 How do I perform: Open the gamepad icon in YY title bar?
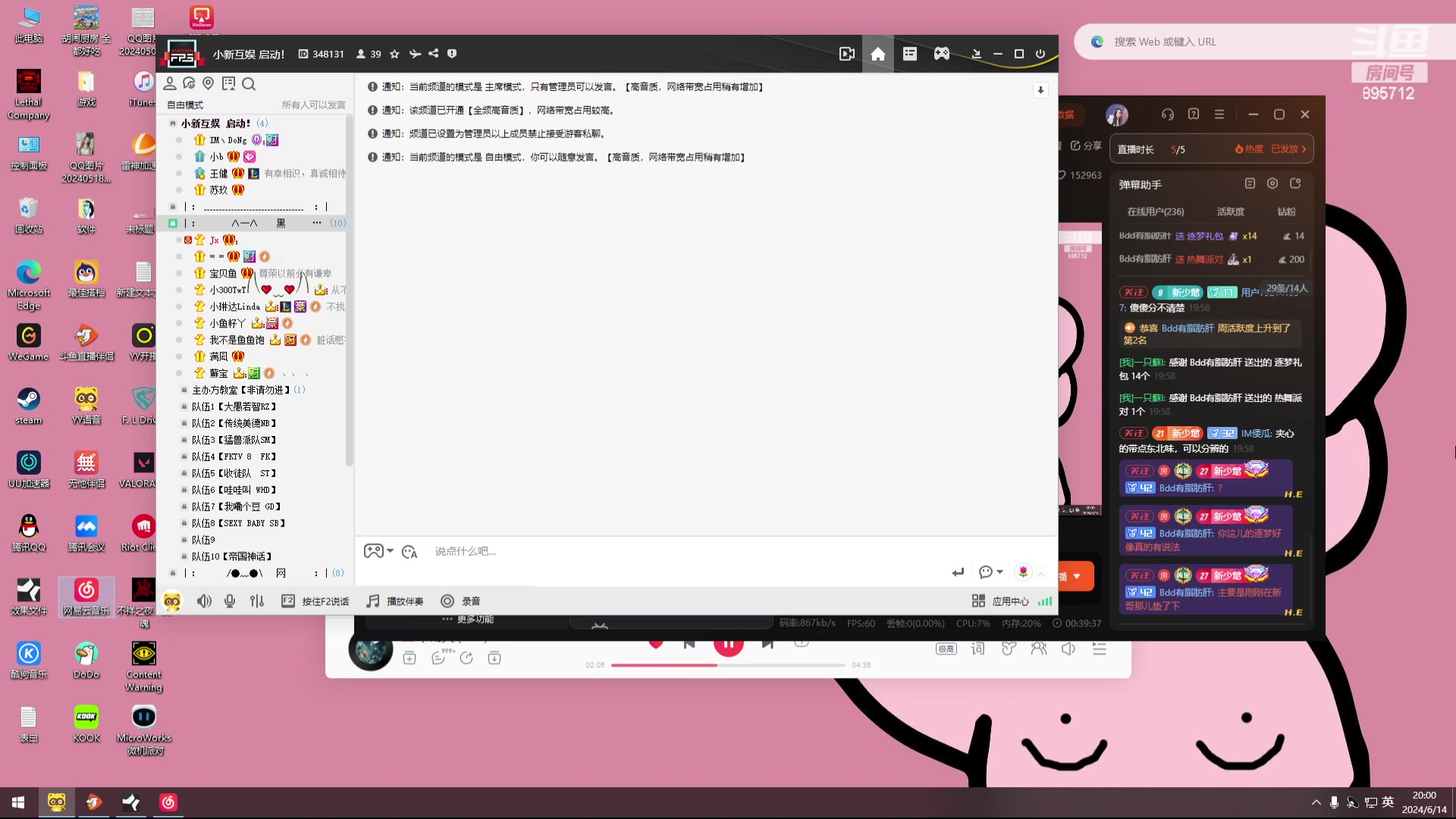pyautogui.click(x=941, y=54)
